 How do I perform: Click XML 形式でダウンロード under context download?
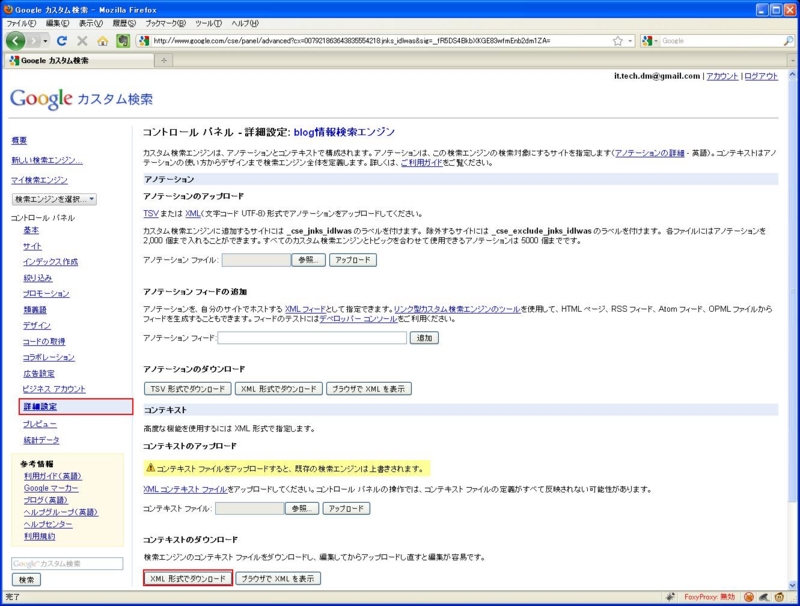click(188, 578)
